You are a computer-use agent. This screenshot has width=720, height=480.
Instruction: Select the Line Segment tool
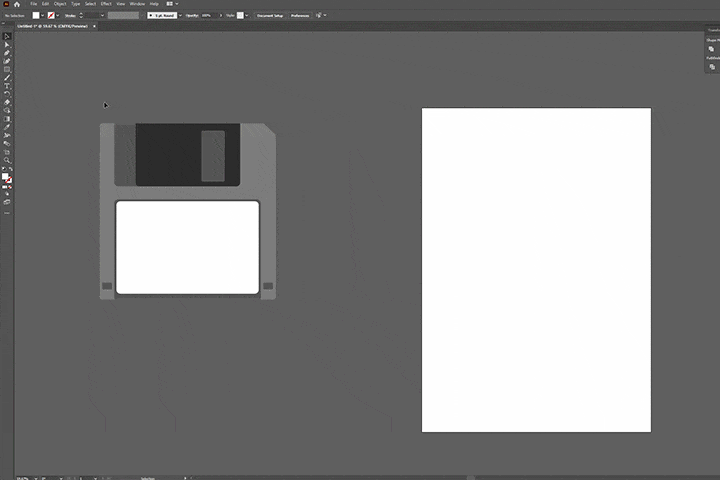coord(7,78)
